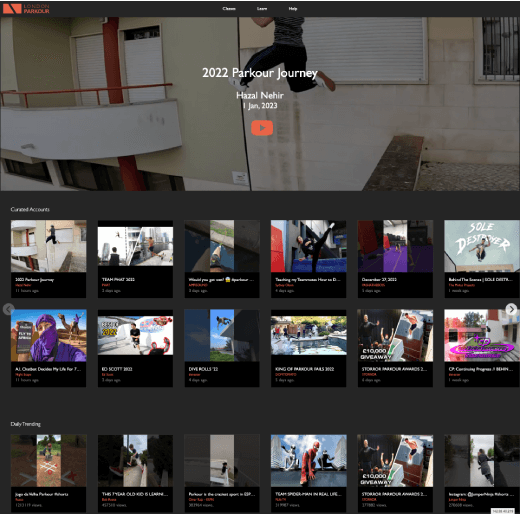520x514 pixels.
Task: Open the 'Teaching my Teammates' video thumbnail
Action: pyautogui.click(x=309, y=246)
